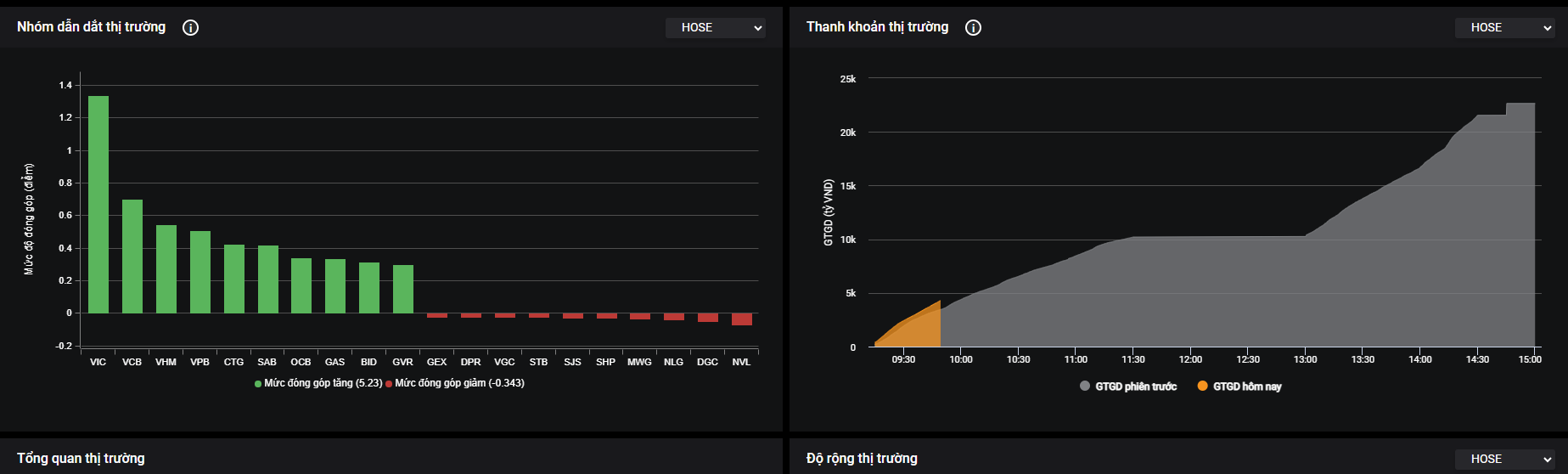Click the VPB green bar
The image size is (1568, 474).
(x=200, y=272)
